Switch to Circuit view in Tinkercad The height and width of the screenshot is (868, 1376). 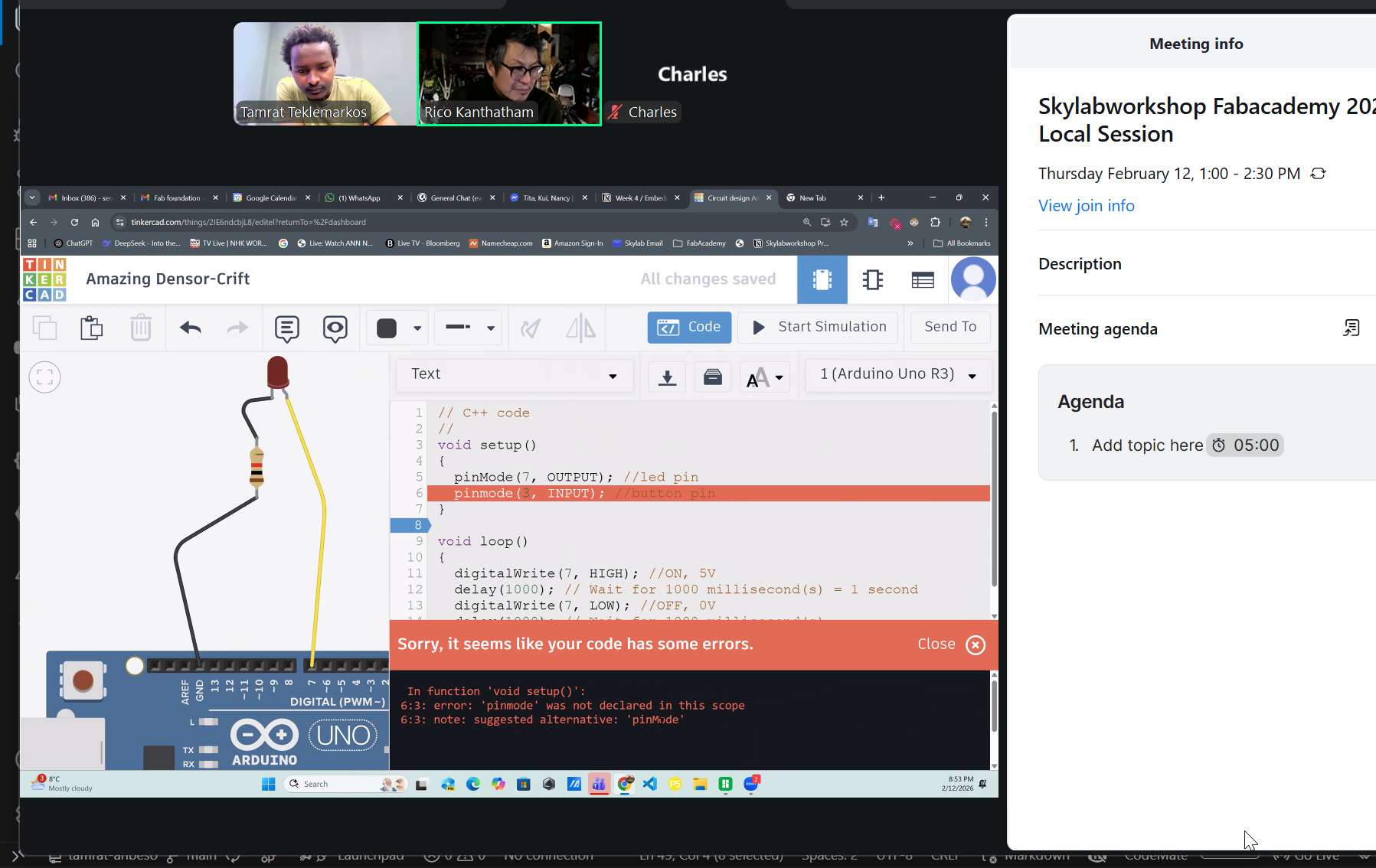pos(822,279)
